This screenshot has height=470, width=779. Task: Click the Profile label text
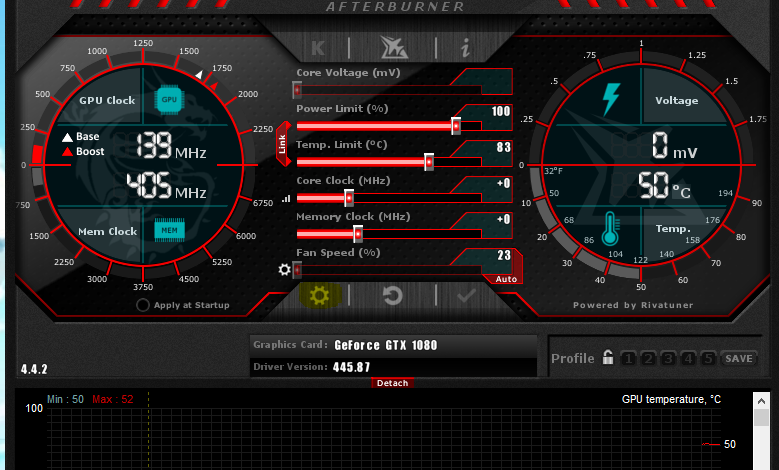pos(572,358)
